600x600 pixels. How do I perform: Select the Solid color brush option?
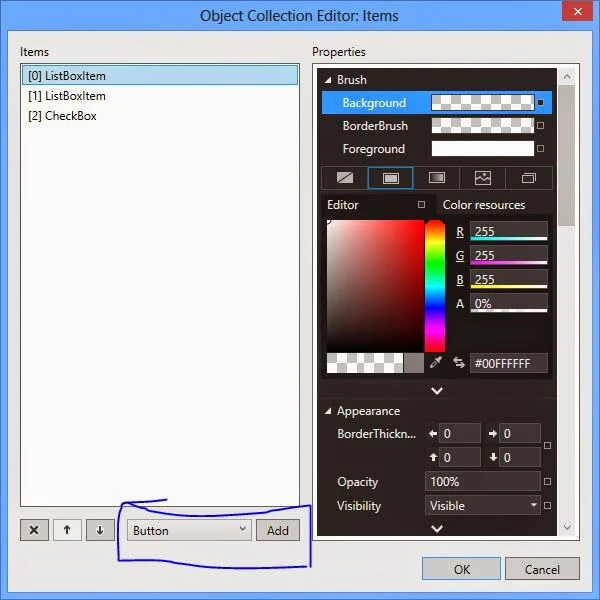click(391, 178)
